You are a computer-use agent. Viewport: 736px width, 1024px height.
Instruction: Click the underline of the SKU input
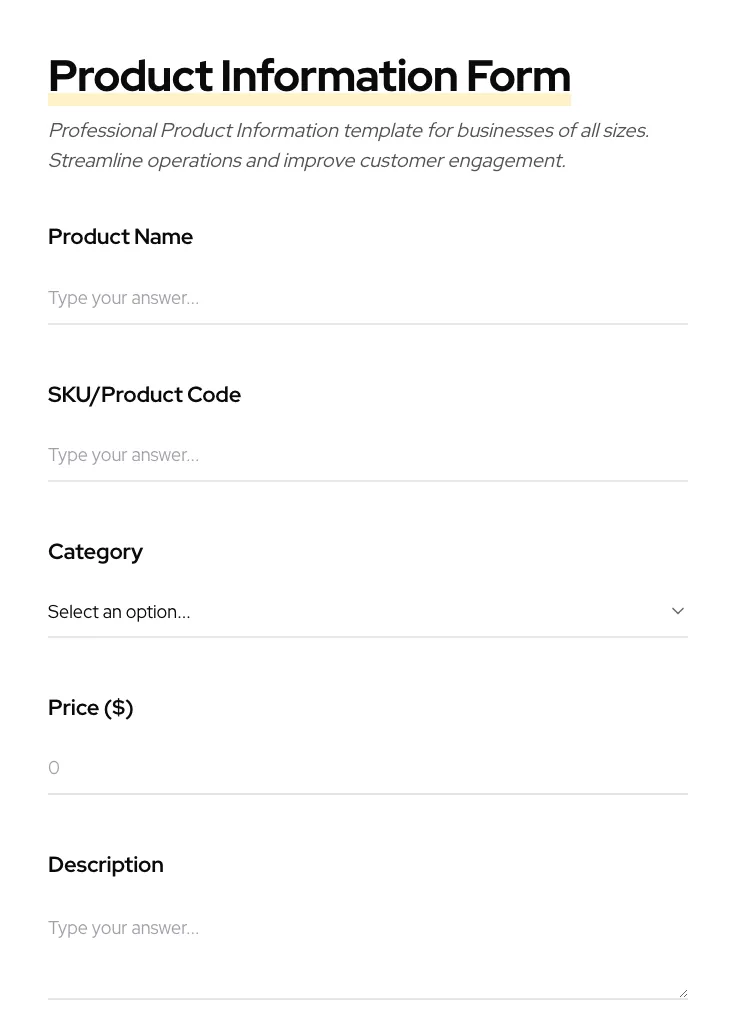(368, 480)
